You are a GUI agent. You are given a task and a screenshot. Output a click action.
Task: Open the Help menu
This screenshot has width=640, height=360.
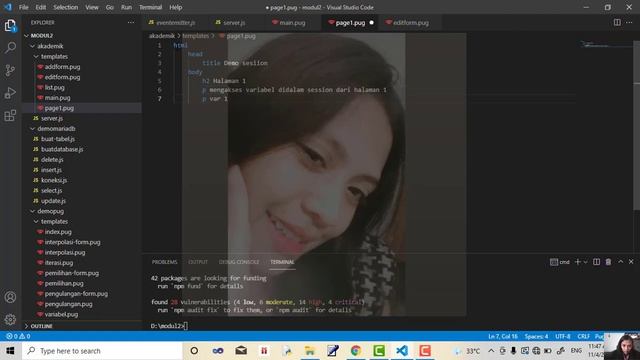pyautogui.click(x=176, y=7)
